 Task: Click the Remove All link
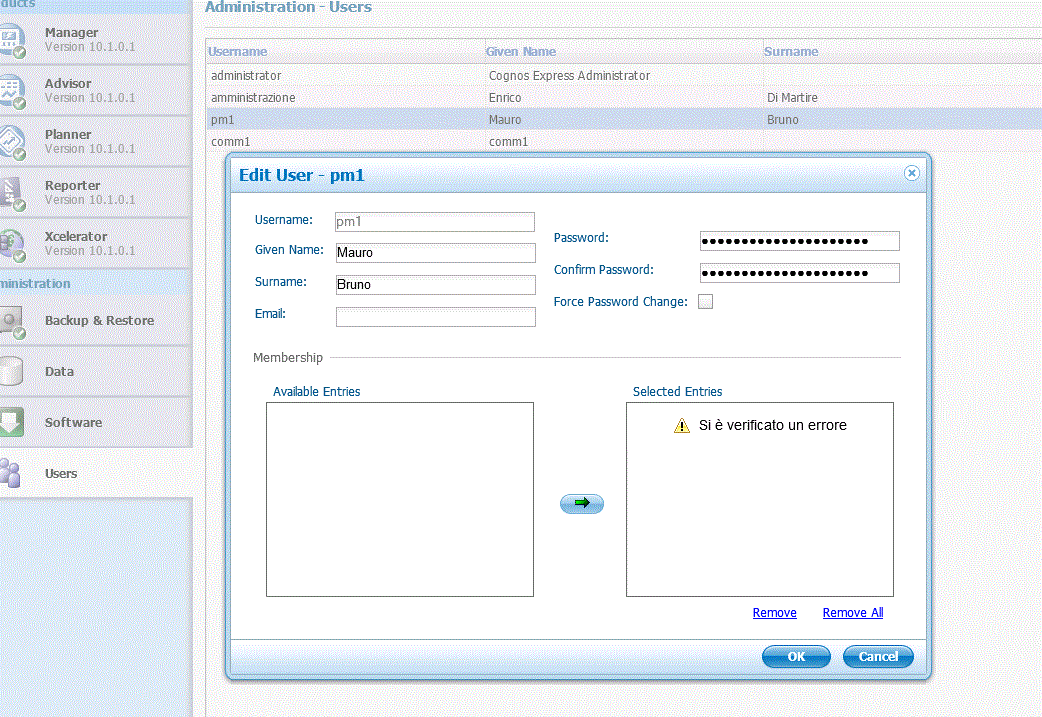(853, 613)
